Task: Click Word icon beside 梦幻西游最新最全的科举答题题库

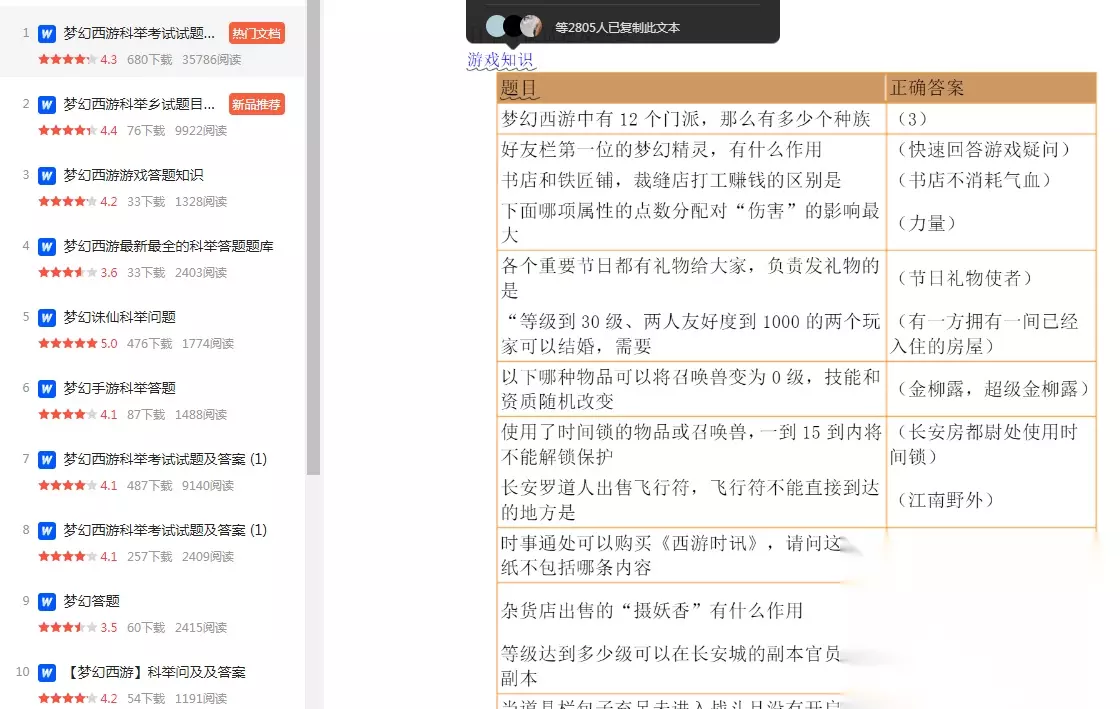Action: tap(47, 246)
